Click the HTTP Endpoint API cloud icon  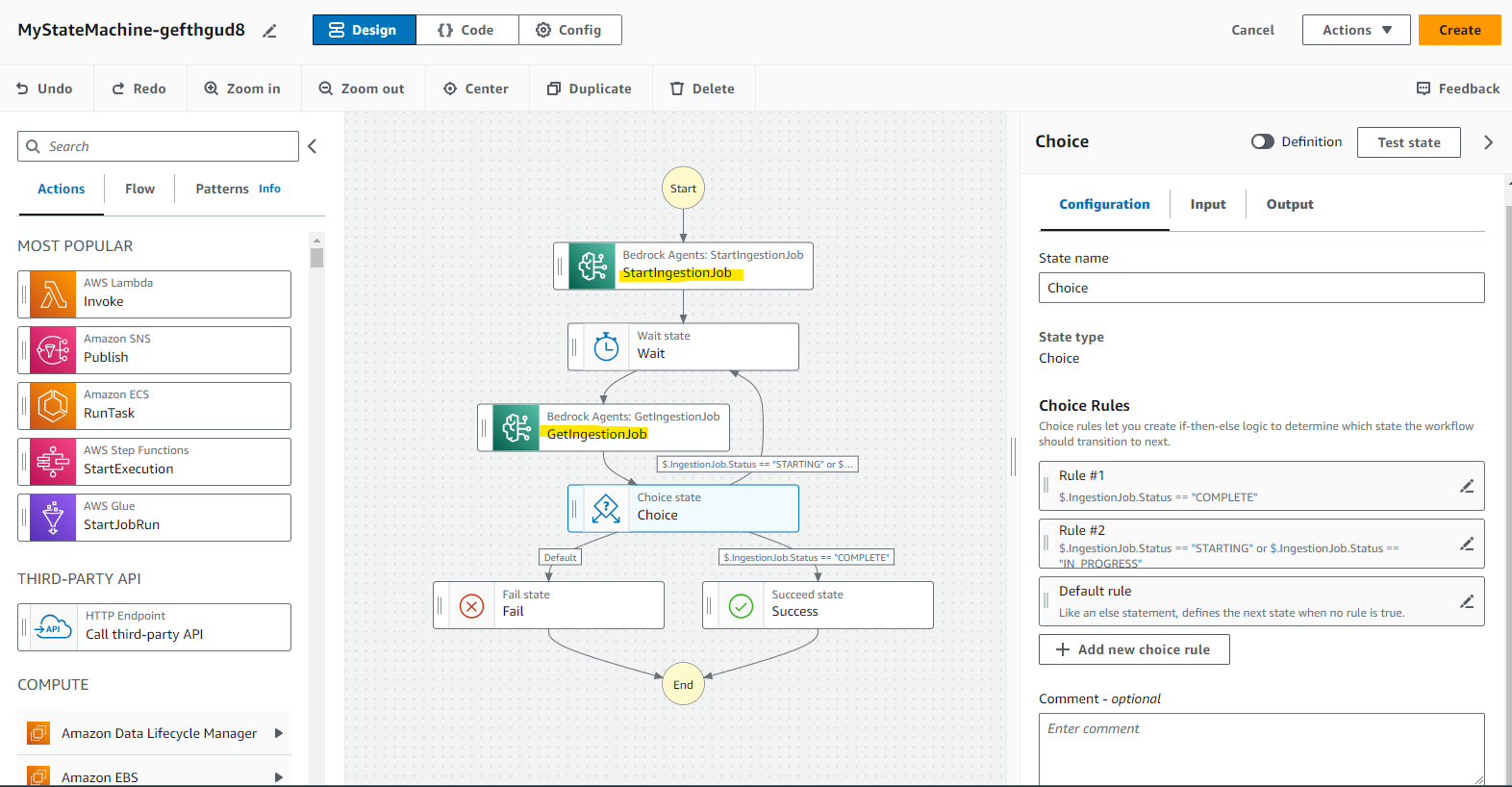(53, 627)
